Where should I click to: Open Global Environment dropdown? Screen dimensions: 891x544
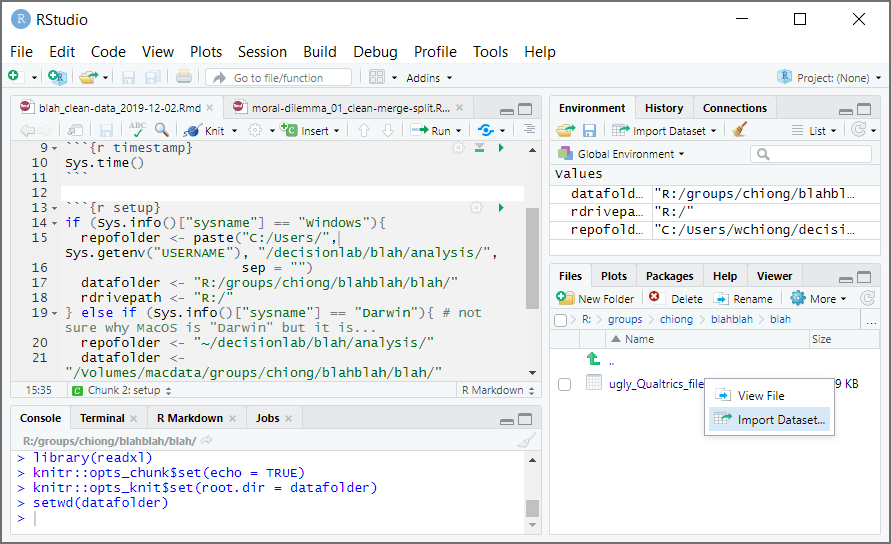622,153
